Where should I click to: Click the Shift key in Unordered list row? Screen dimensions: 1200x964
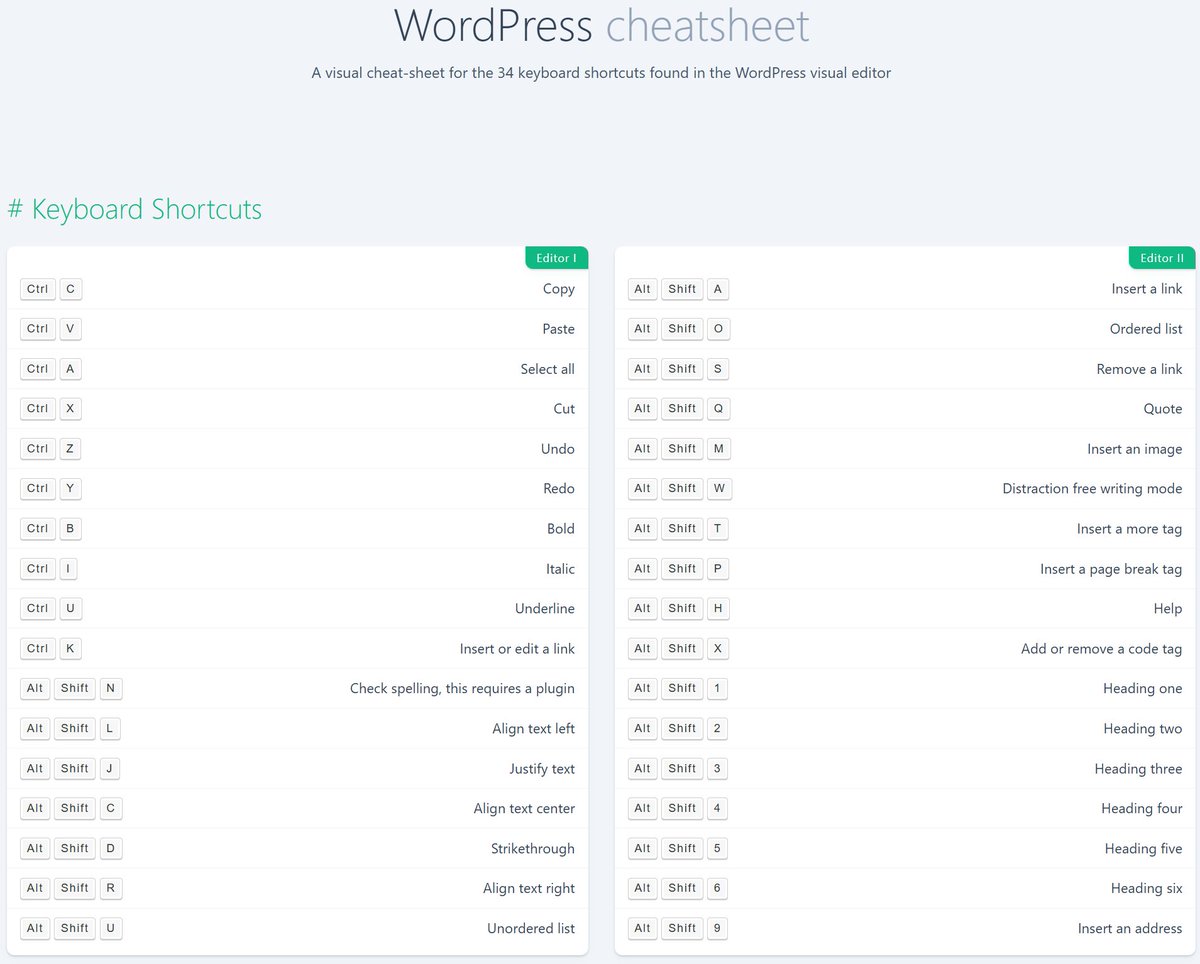coord(75,929)
